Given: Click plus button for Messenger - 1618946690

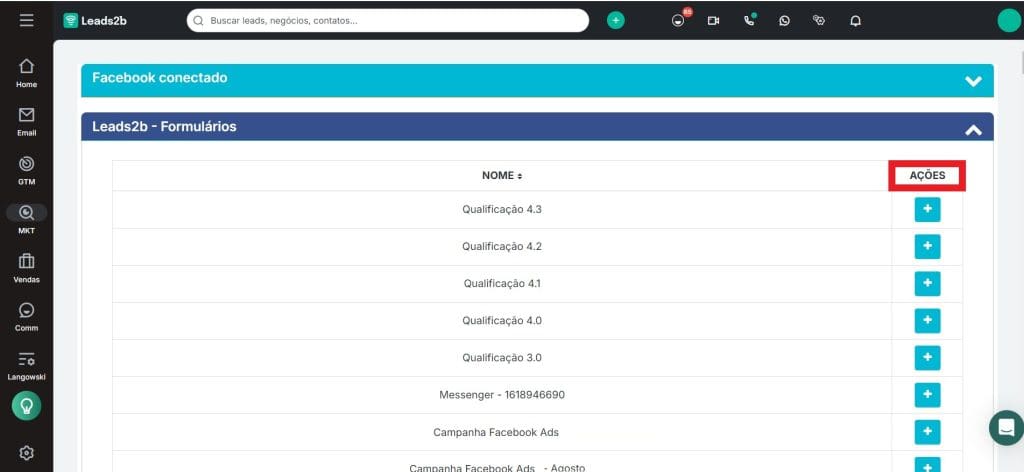Looking at the screenshot, I should pos(927,395).
